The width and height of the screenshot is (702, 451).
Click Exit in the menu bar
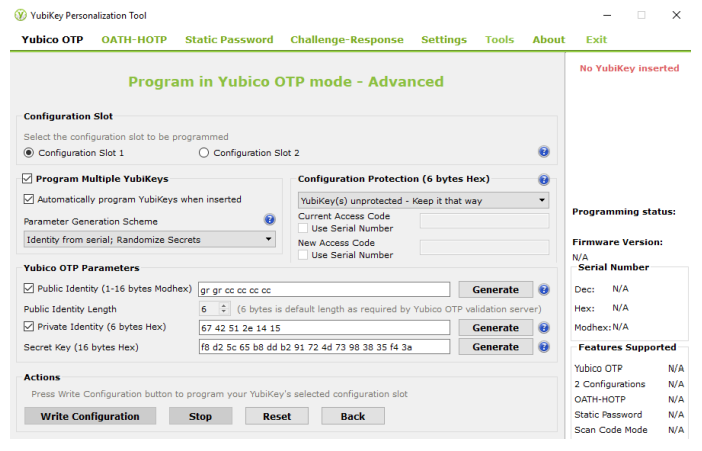pyautogui.click(x=596, y=39)
